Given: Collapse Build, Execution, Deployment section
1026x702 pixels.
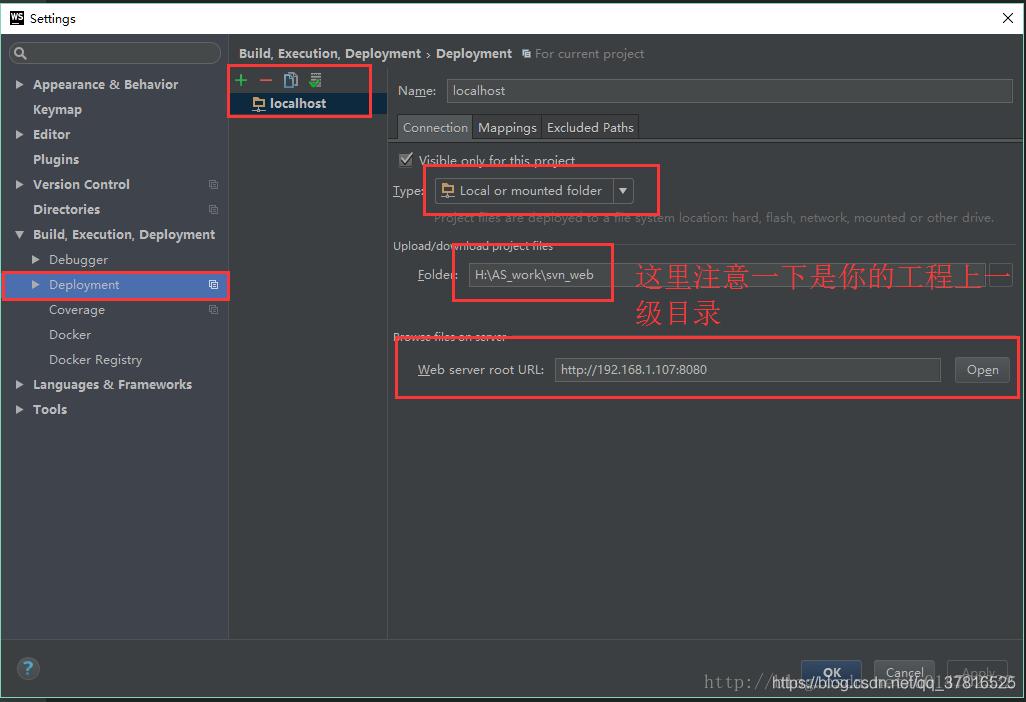Looking at the screenshot, I should tap(20, 234).
